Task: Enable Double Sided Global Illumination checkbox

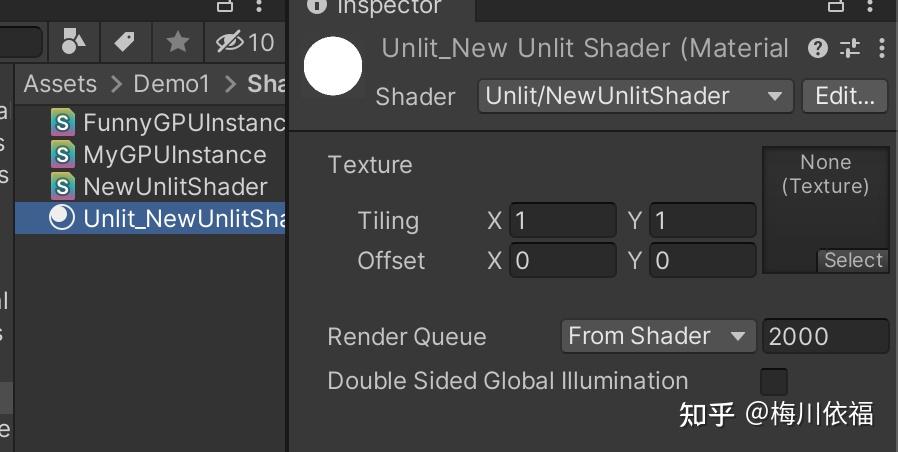Action: tap(773, 381)
